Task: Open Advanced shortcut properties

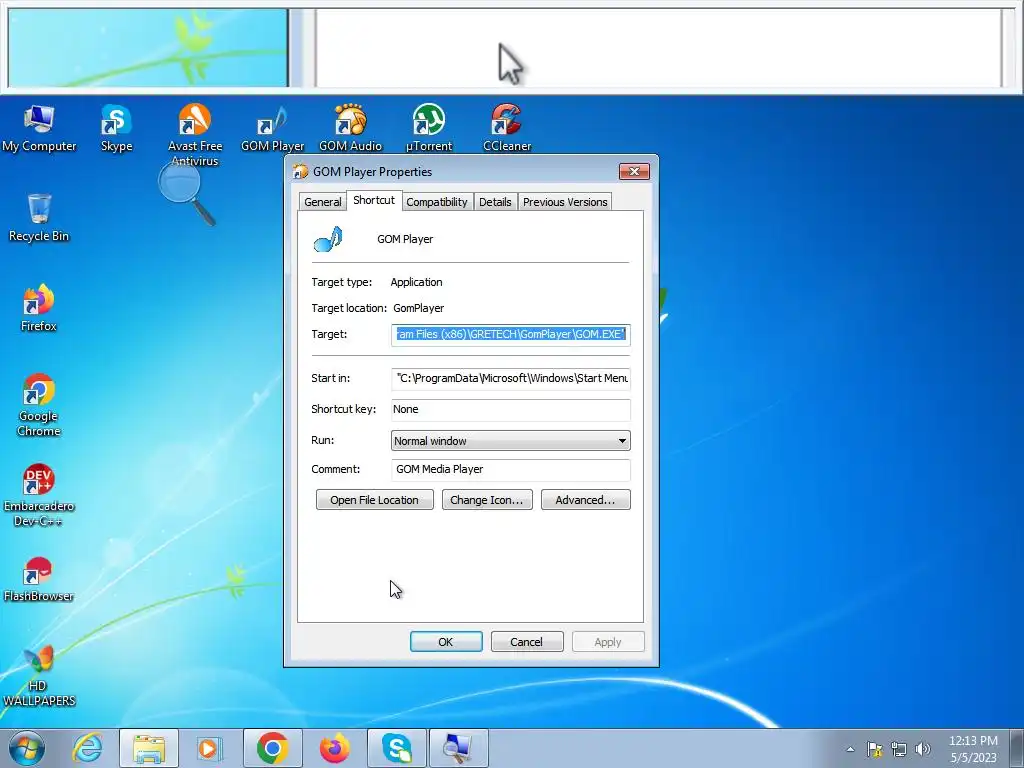Action: (586, 500)
